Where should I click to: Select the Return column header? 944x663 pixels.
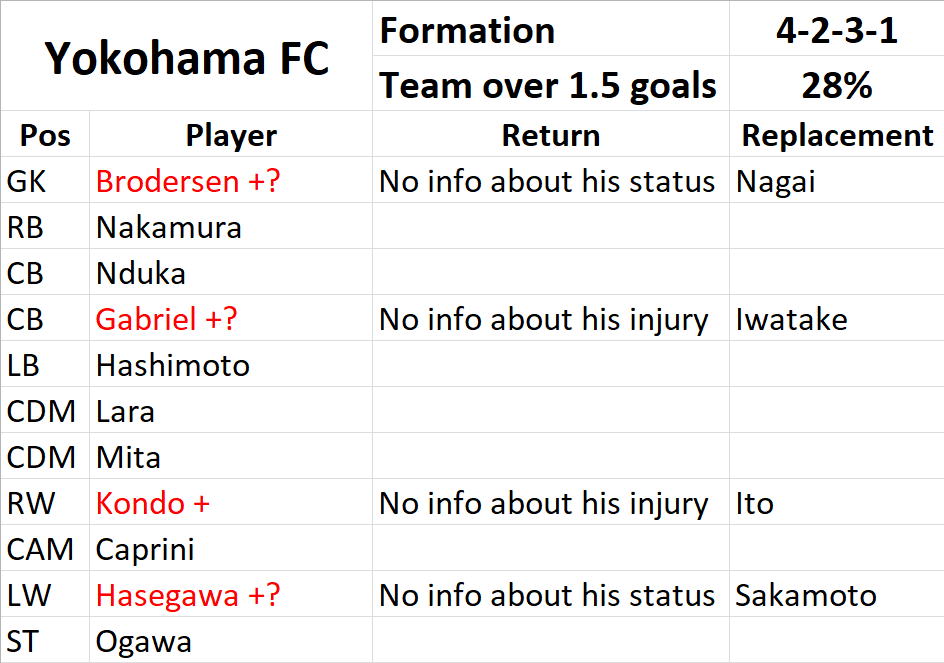(551, 134)
